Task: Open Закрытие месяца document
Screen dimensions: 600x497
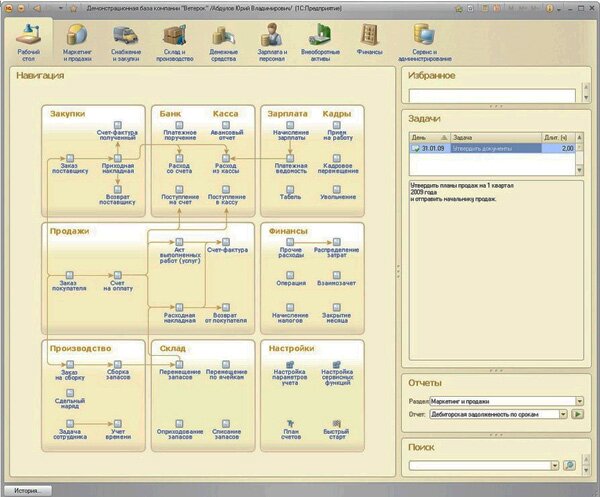Action: click(337, 313)
